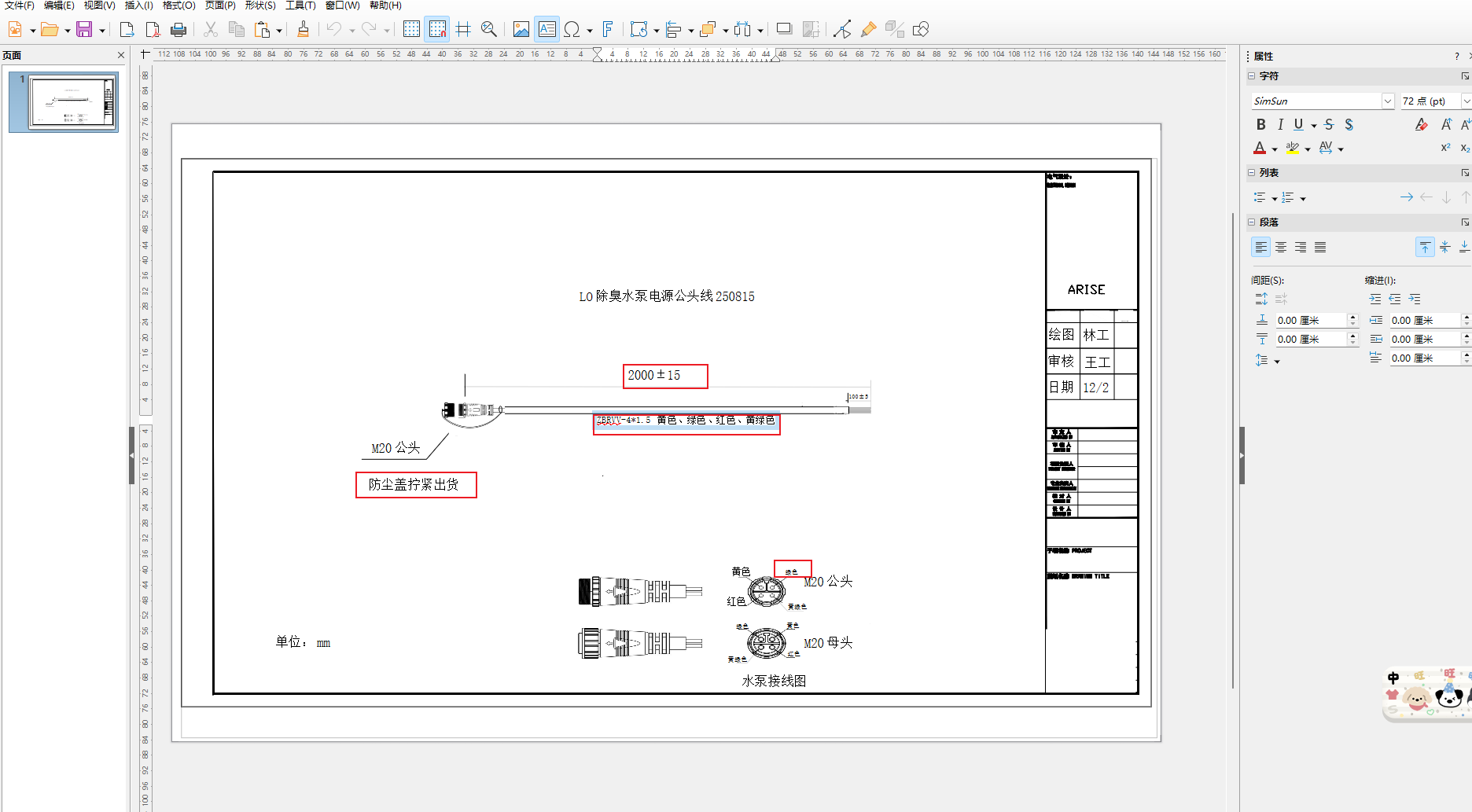Click the Help question mark in Properties panel
Image resolution: width=1472 pixels, height=812 pixels.
tap(1456, 55)
